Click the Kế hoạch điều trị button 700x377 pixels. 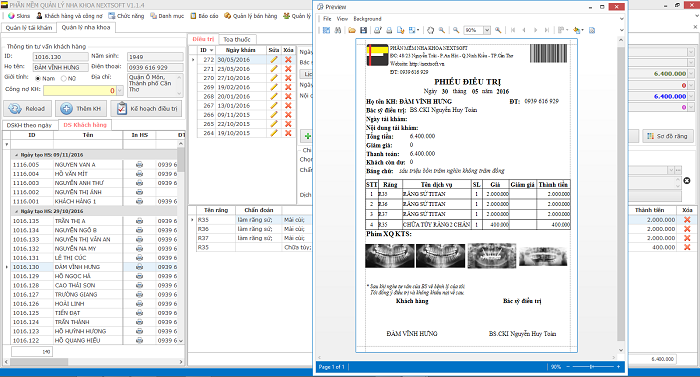pyautogui.click(x=146, y=109)
